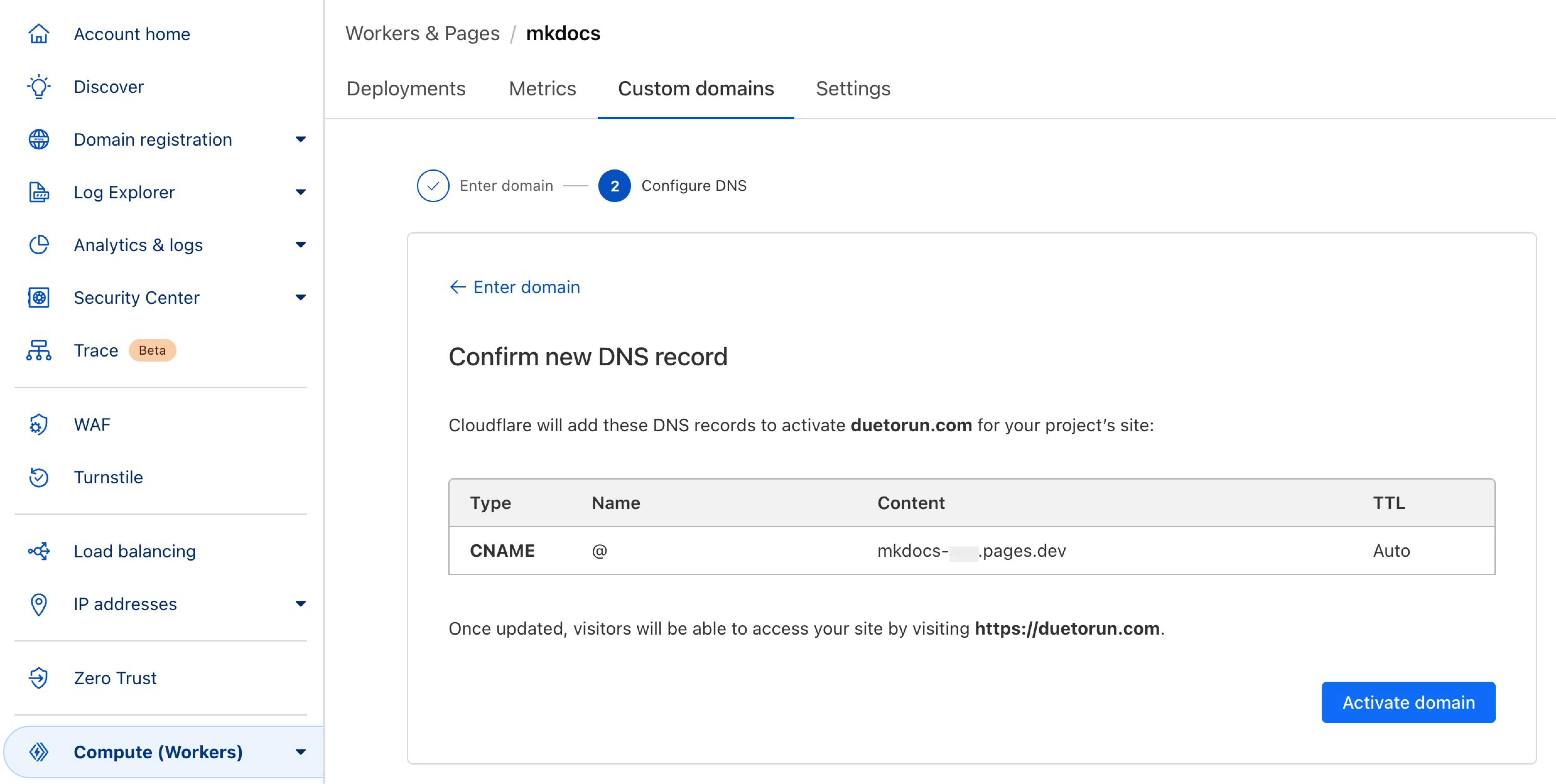Click the Trace network icon
1556x784 pixels.
(39, 350)
